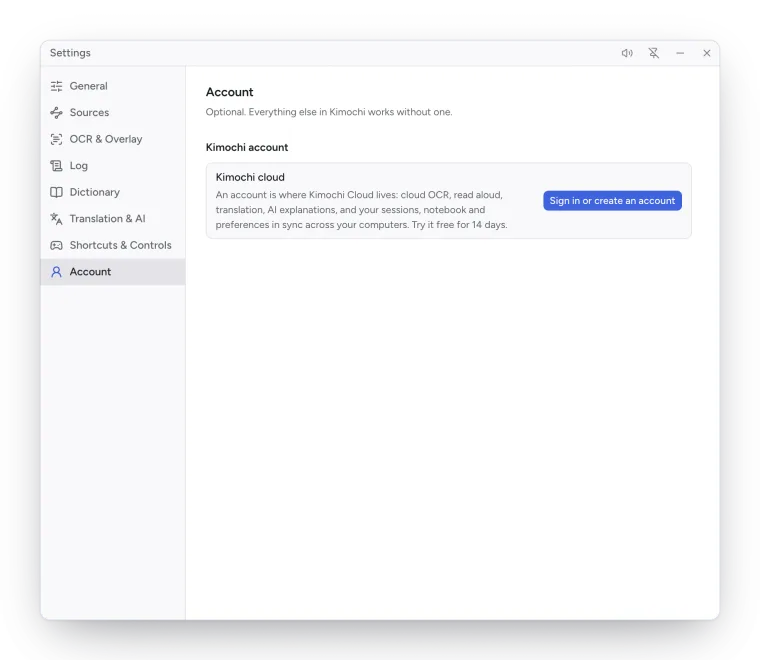The image size is (760, 660).
Task: Select the Dictionary settings section
Action: pyautogui.click(x=113, y=192)
